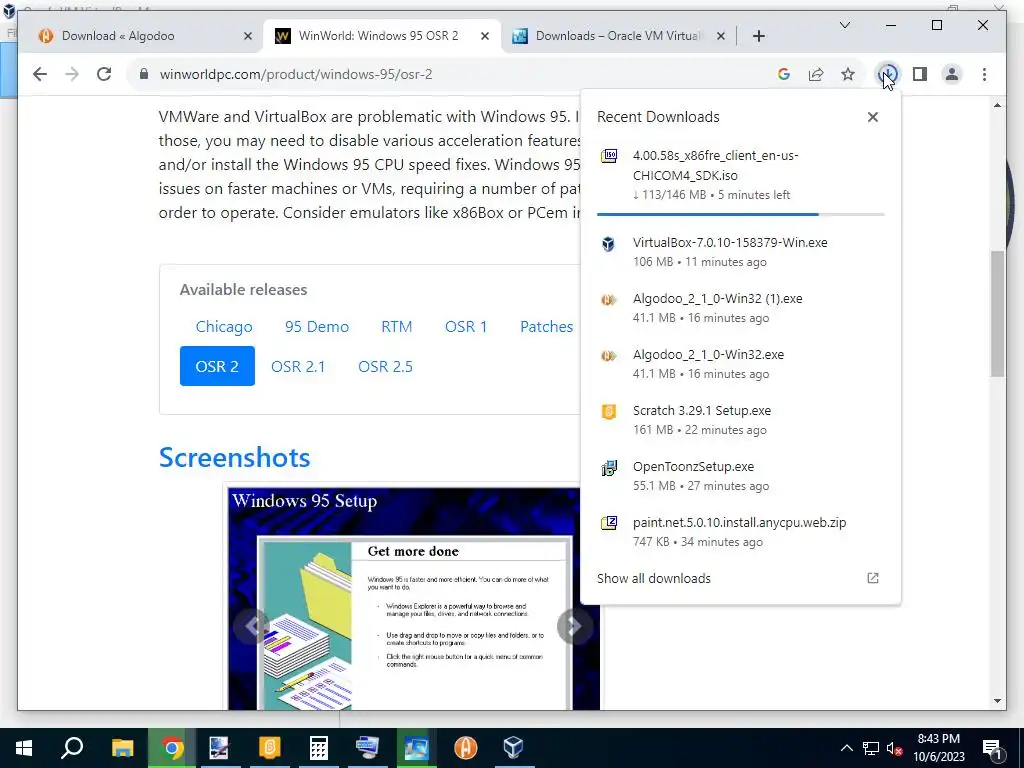The image size is (1024, 768).
Task: Select the OSR 1 release
Action: coord(466,327)
